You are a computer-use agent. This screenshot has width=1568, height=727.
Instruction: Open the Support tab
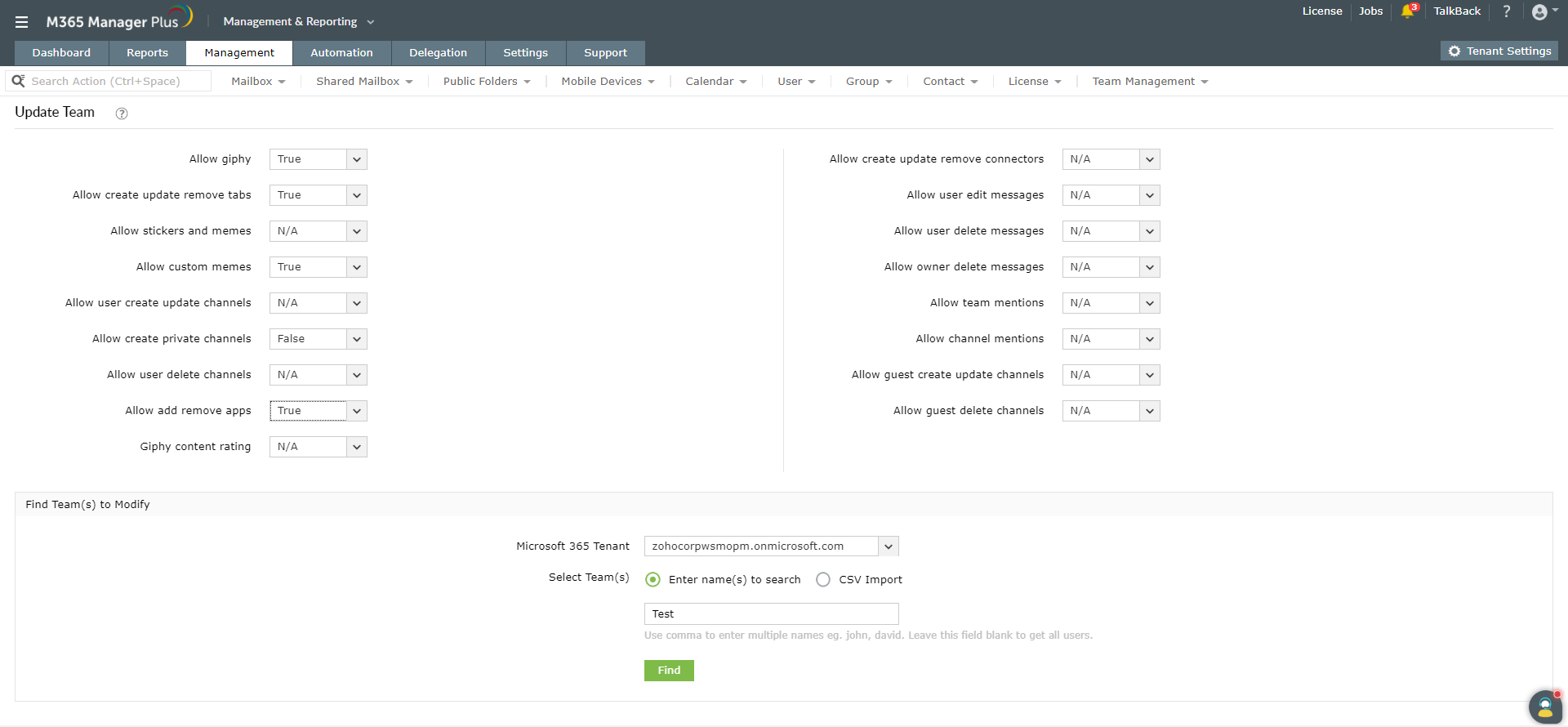tap(605, 53)
